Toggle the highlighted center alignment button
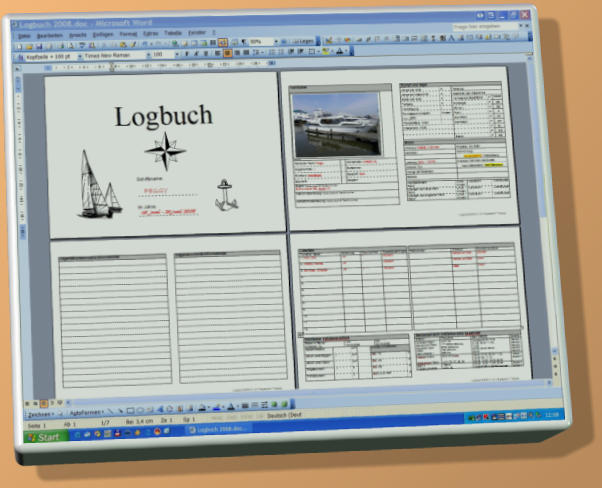Viewport: 602px width, 488px height. pos(226,53)
